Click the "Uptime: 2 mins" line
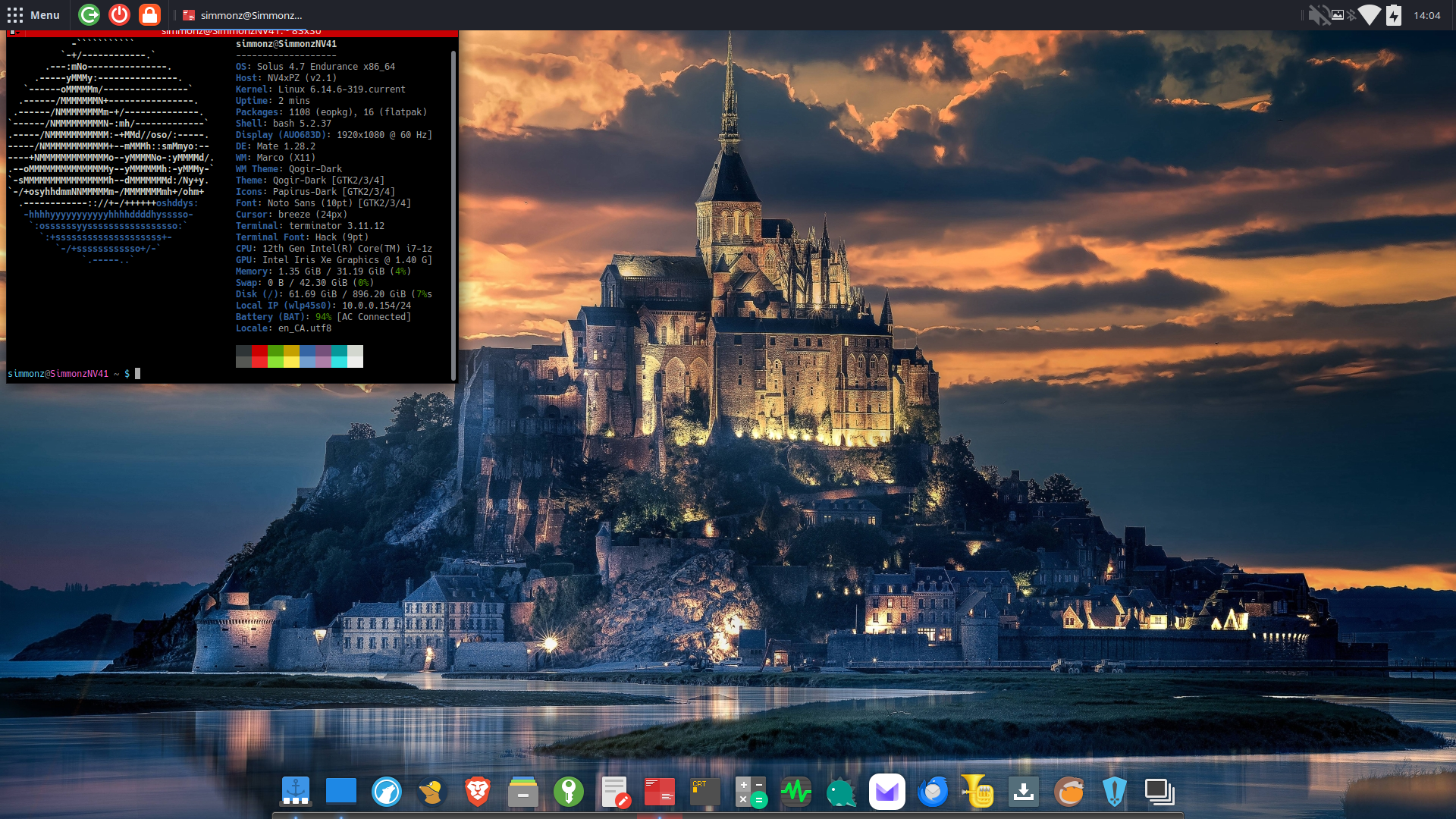The width and height of the screenshot is (1456, 819). pyautogui.click(x=273, y=101)
